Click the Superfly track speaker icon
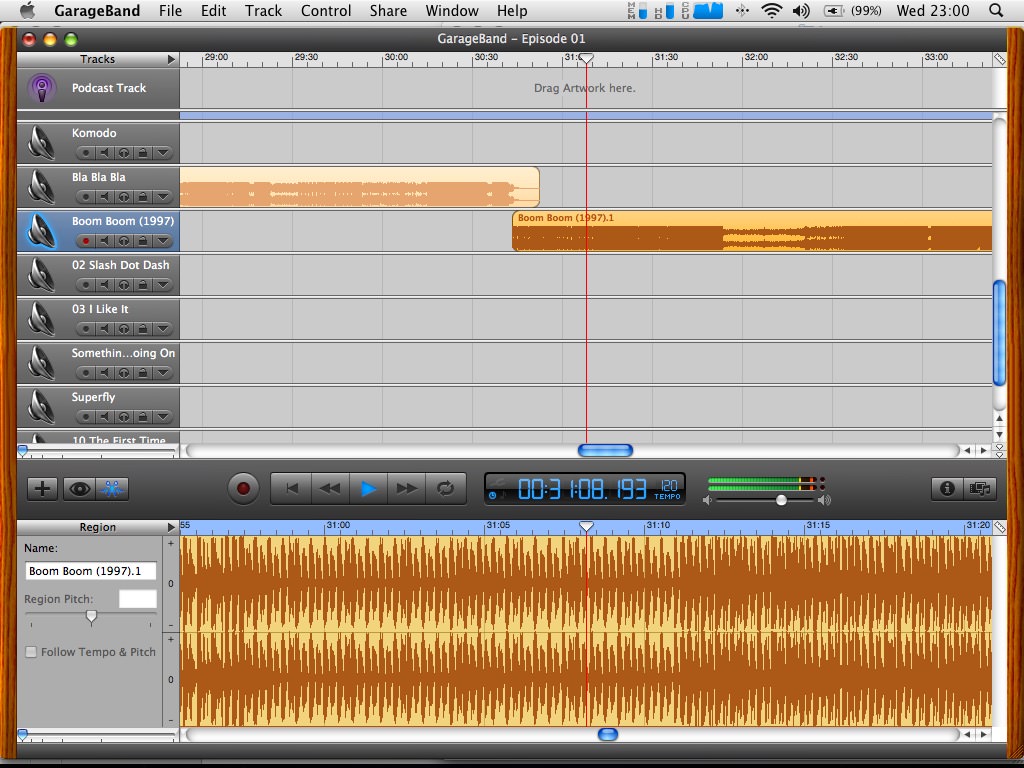The height and width of the screenshot is (768, 1024). pos(41,406)
